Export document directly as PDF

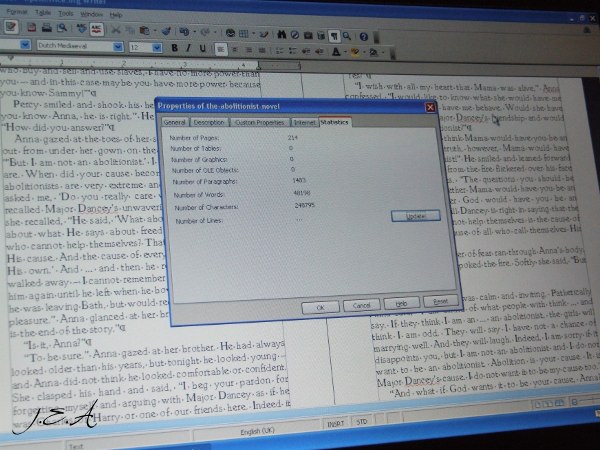point(32,27)
